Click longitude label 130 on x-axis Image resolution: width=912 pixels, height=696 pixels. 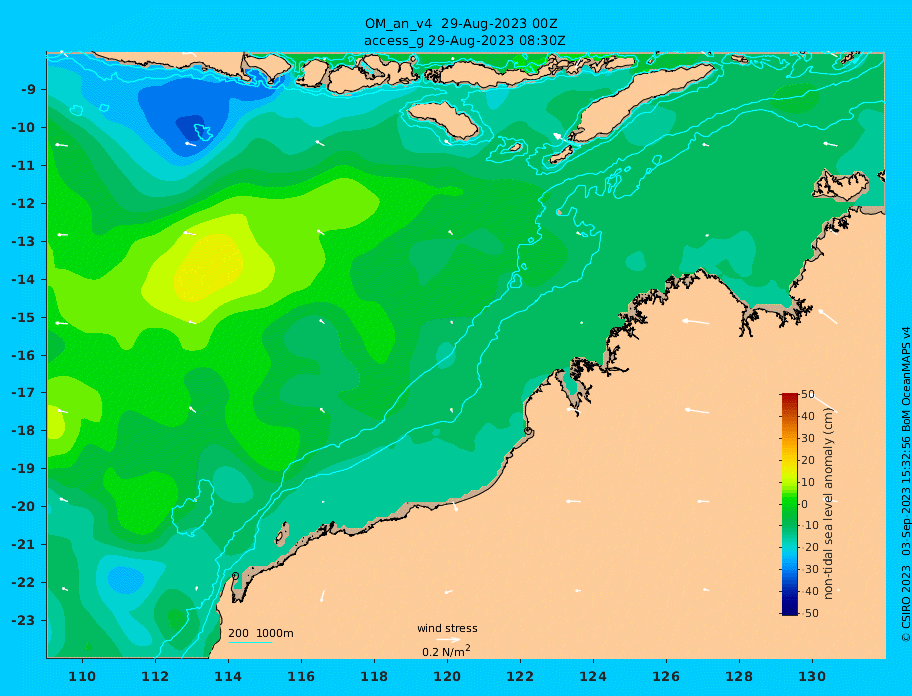coord(812,676)
